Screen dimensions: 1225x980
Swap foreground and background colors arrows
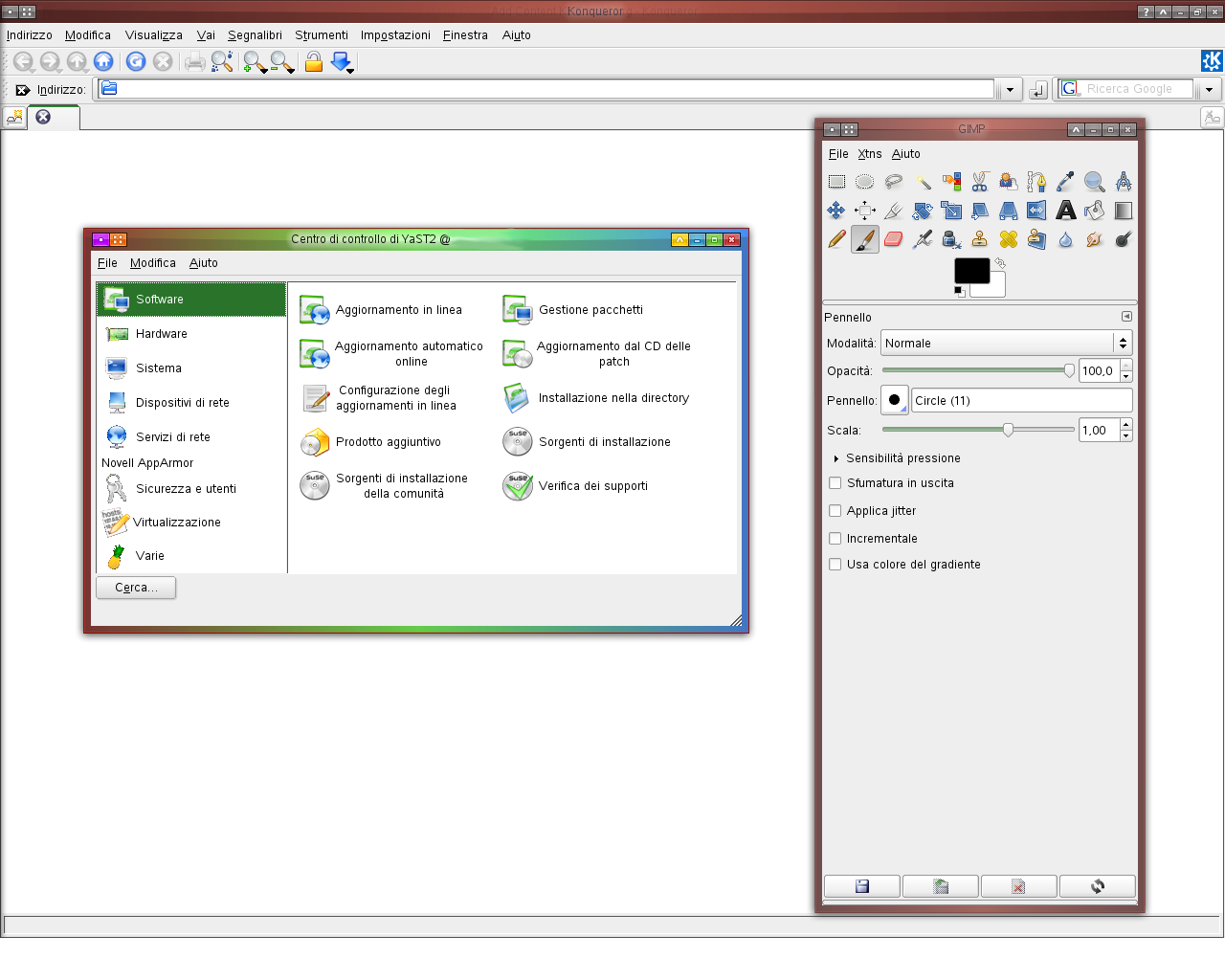coord(1000,262)
